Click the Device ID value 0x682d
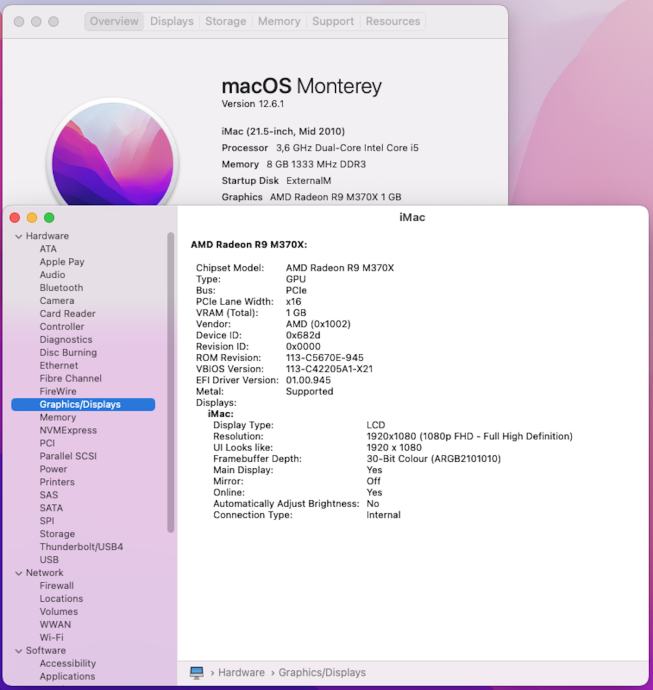The width and height of the screenshot is (653, 690). tap(303, 335)
